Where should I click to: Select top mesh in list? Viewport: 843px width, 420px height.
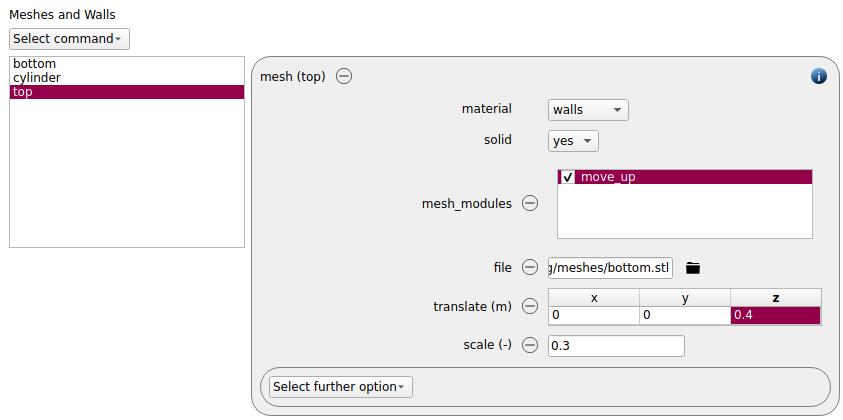tap(127, 91)
